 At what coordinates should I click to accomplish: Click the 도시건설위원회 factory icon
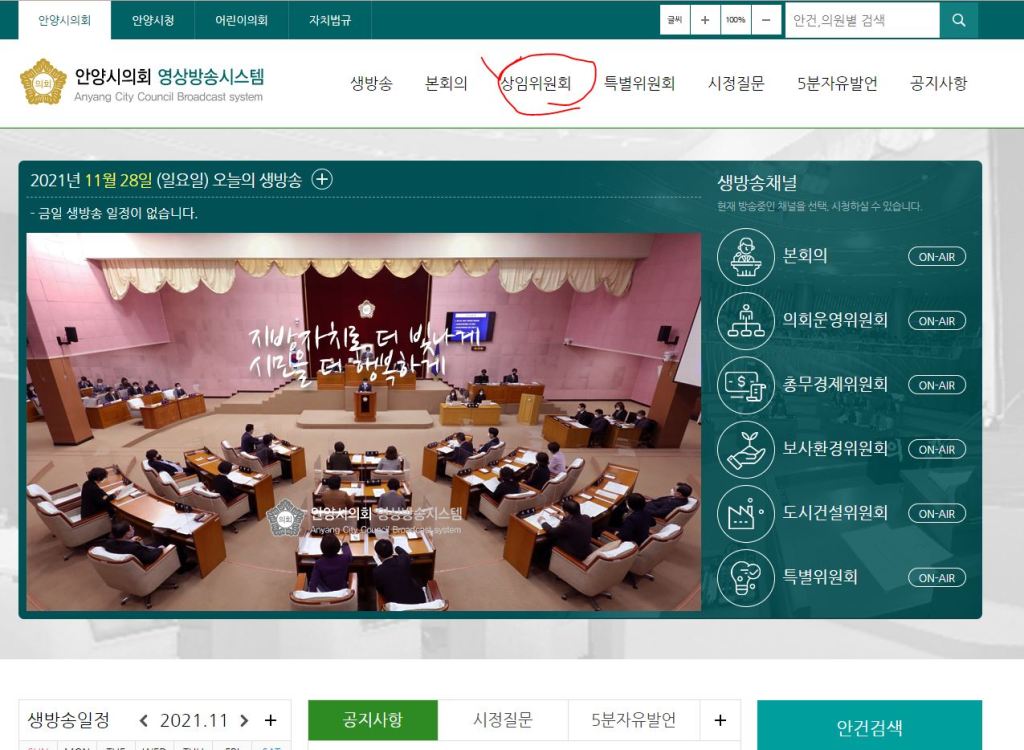pos(746,513)
